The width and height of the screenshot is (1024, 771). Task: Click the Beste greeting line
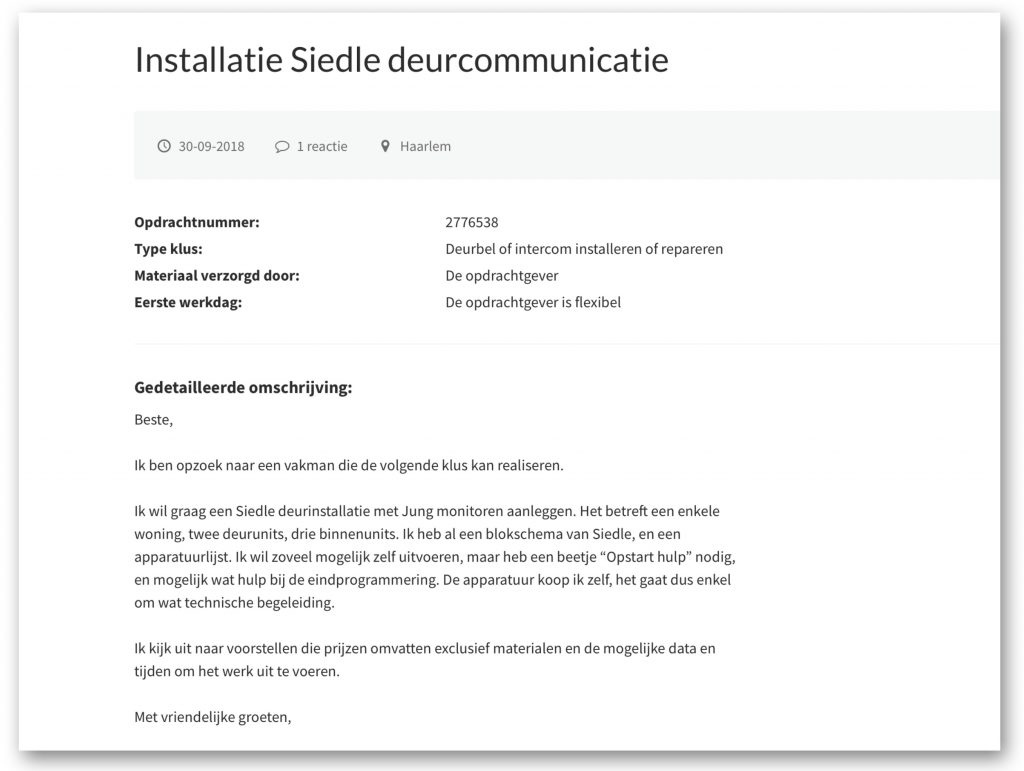[x=153, y=419]
